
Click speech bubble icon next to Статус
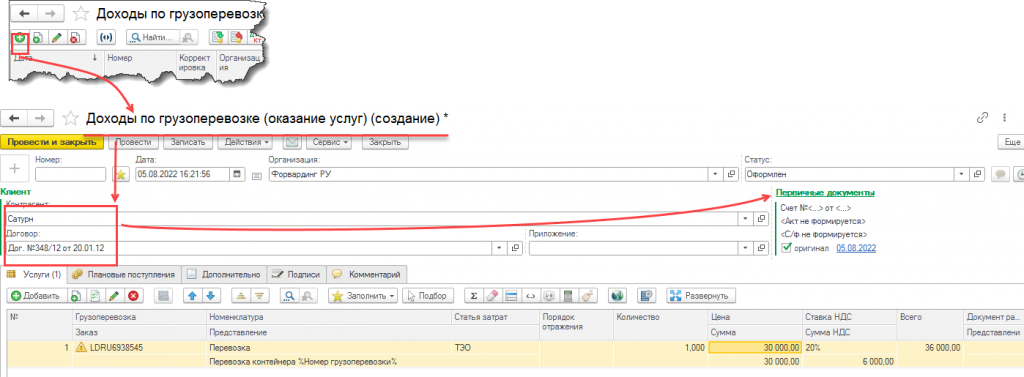click(1000, 174)
